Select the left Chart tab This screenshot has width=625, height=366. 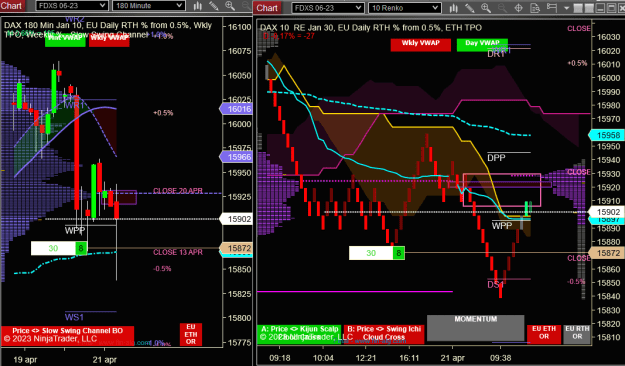12,6
